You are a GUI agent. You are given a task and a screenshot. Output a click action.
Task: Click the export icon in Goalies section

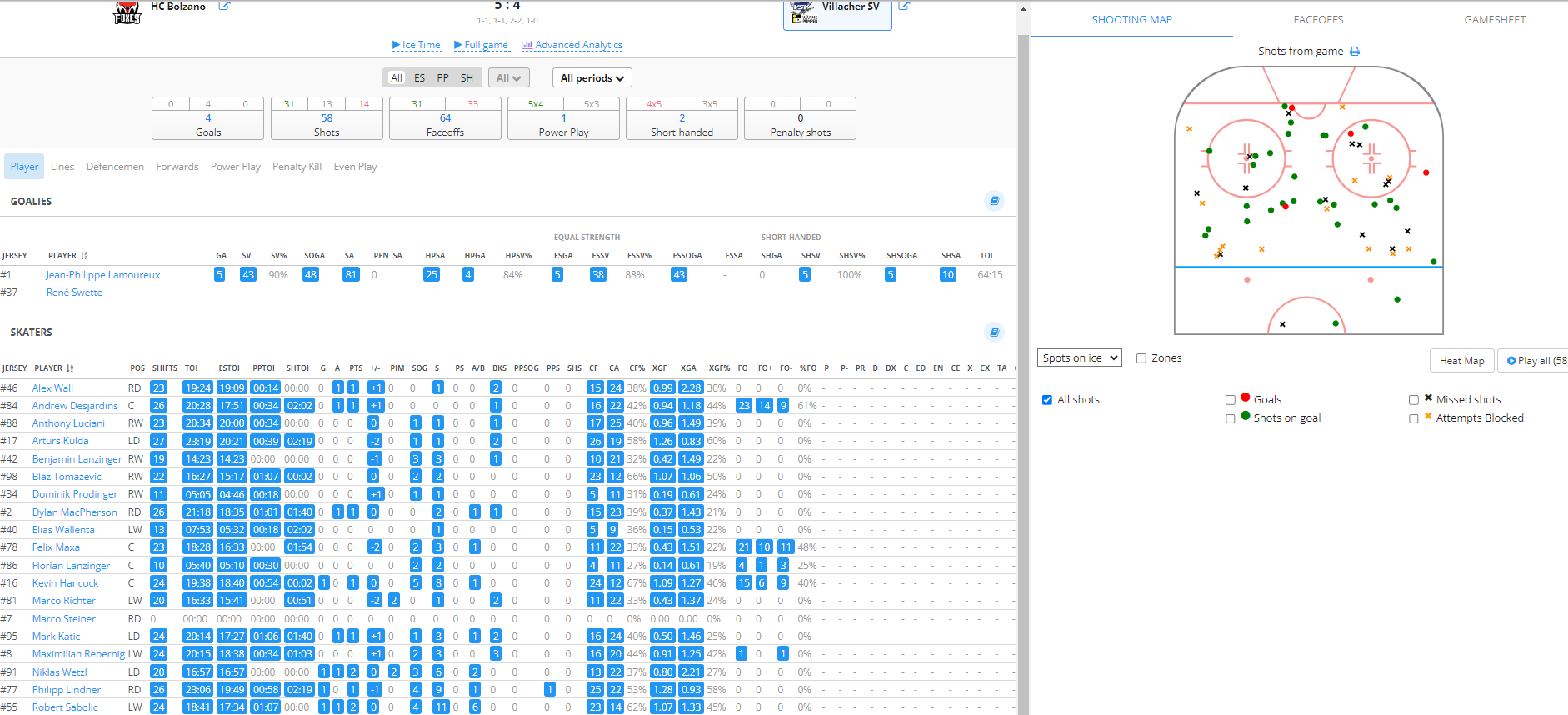click(994, 201)
